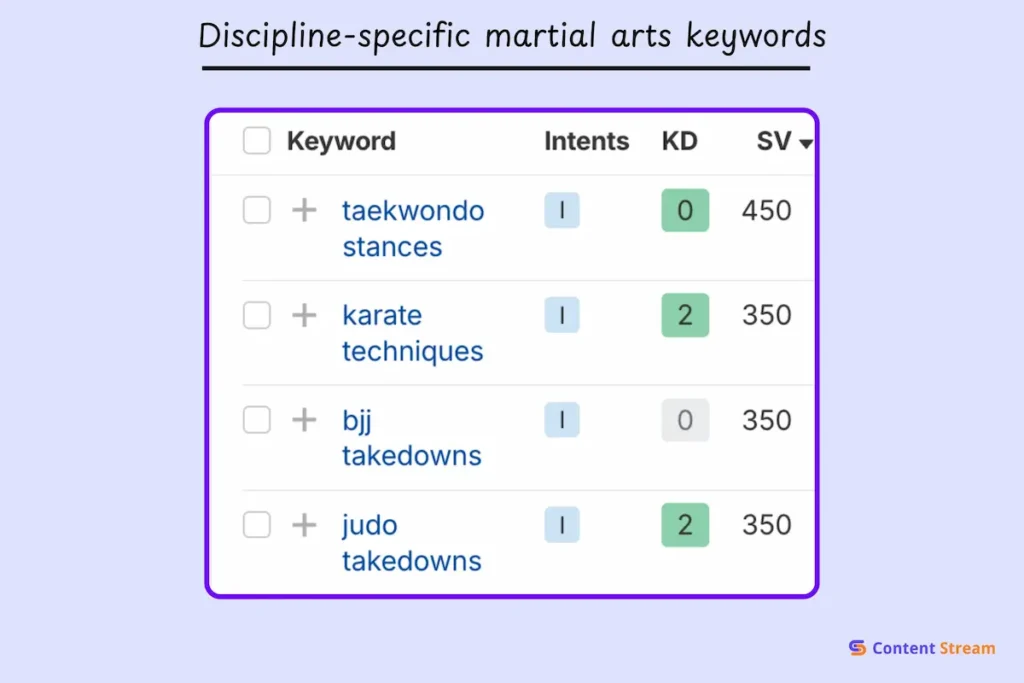Click the KD column header to sort
This screenshot has height=683, width=1024.
pyautogui.click(x=679, y=141)
